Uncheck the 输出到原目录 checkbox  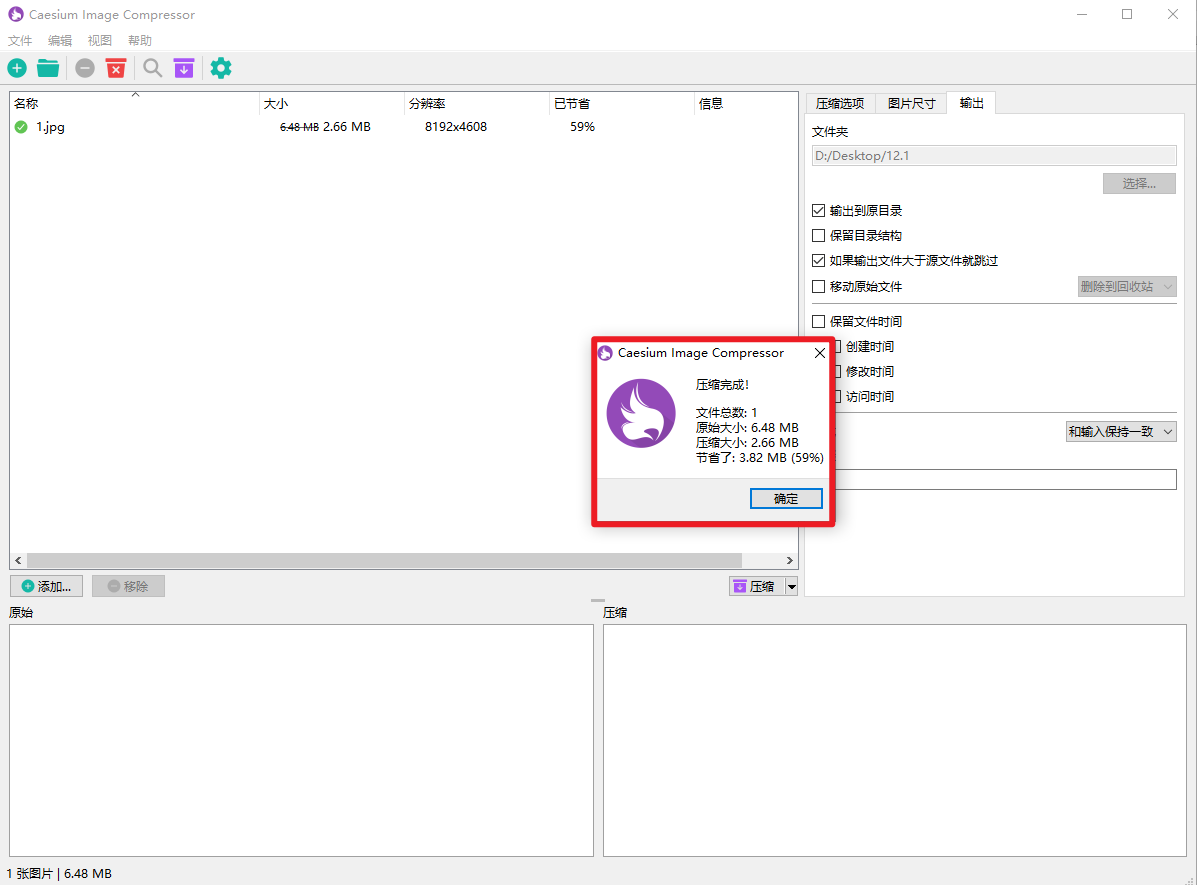click(819, 211)
